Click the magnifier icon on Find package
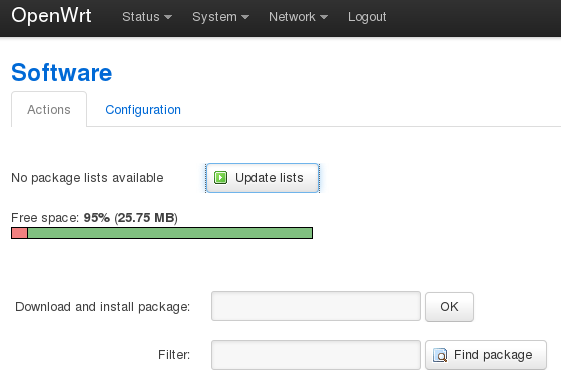 coord(440,355)
